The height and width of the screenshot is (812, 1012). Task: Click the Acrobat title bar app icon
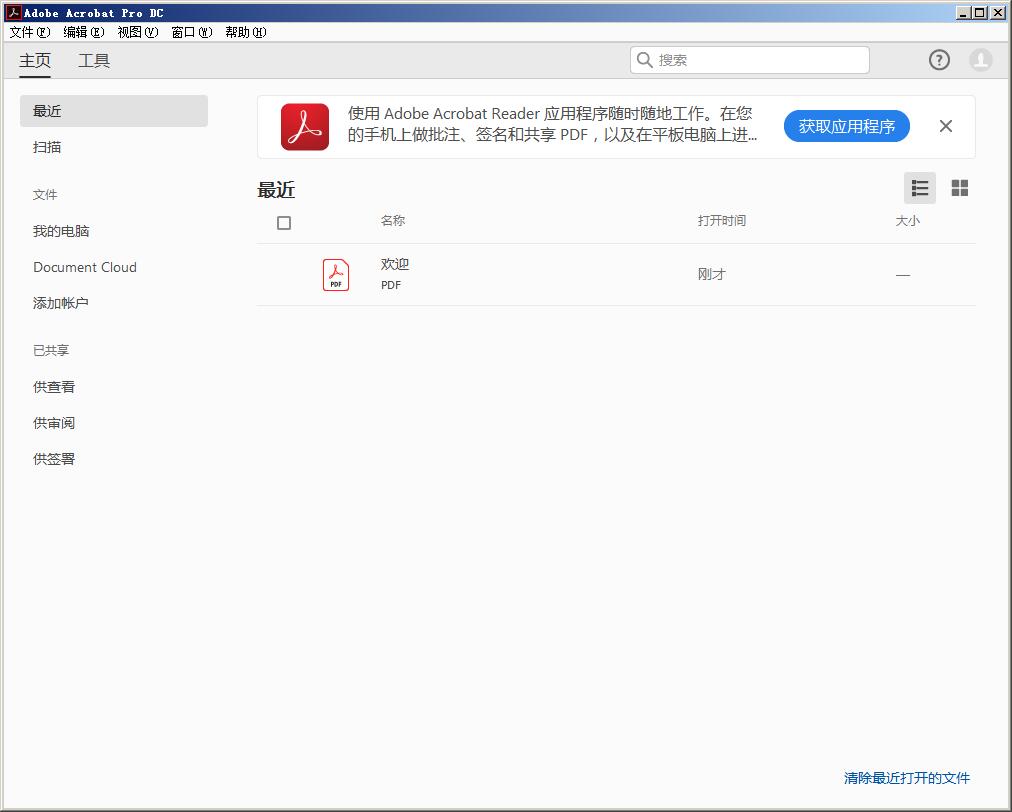14,12
